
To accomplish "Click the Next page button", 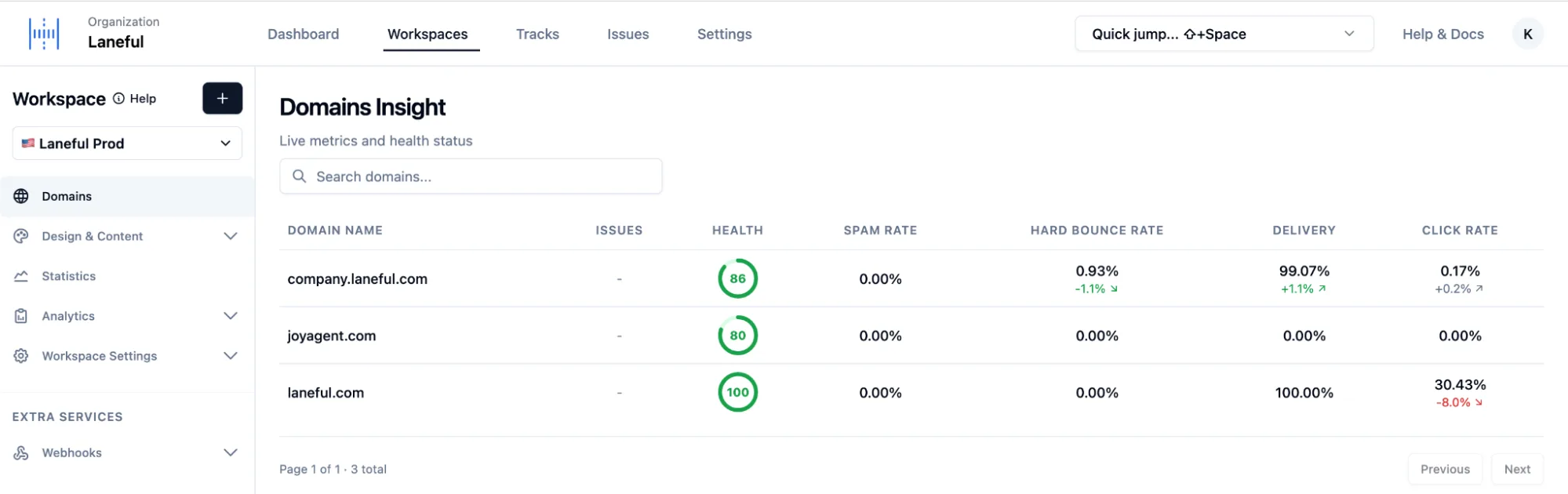I will click(x=1517, y=469).
